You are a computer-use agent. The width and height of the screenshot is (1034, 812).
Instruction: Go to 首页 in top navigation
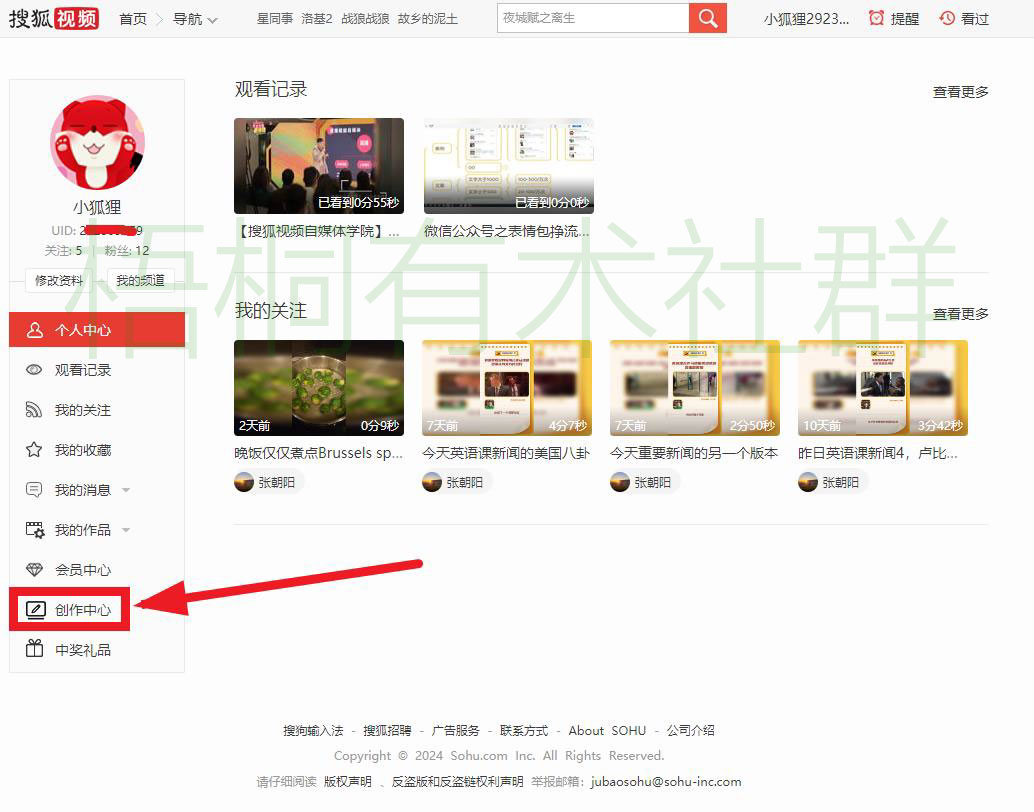tap(133, 19)
